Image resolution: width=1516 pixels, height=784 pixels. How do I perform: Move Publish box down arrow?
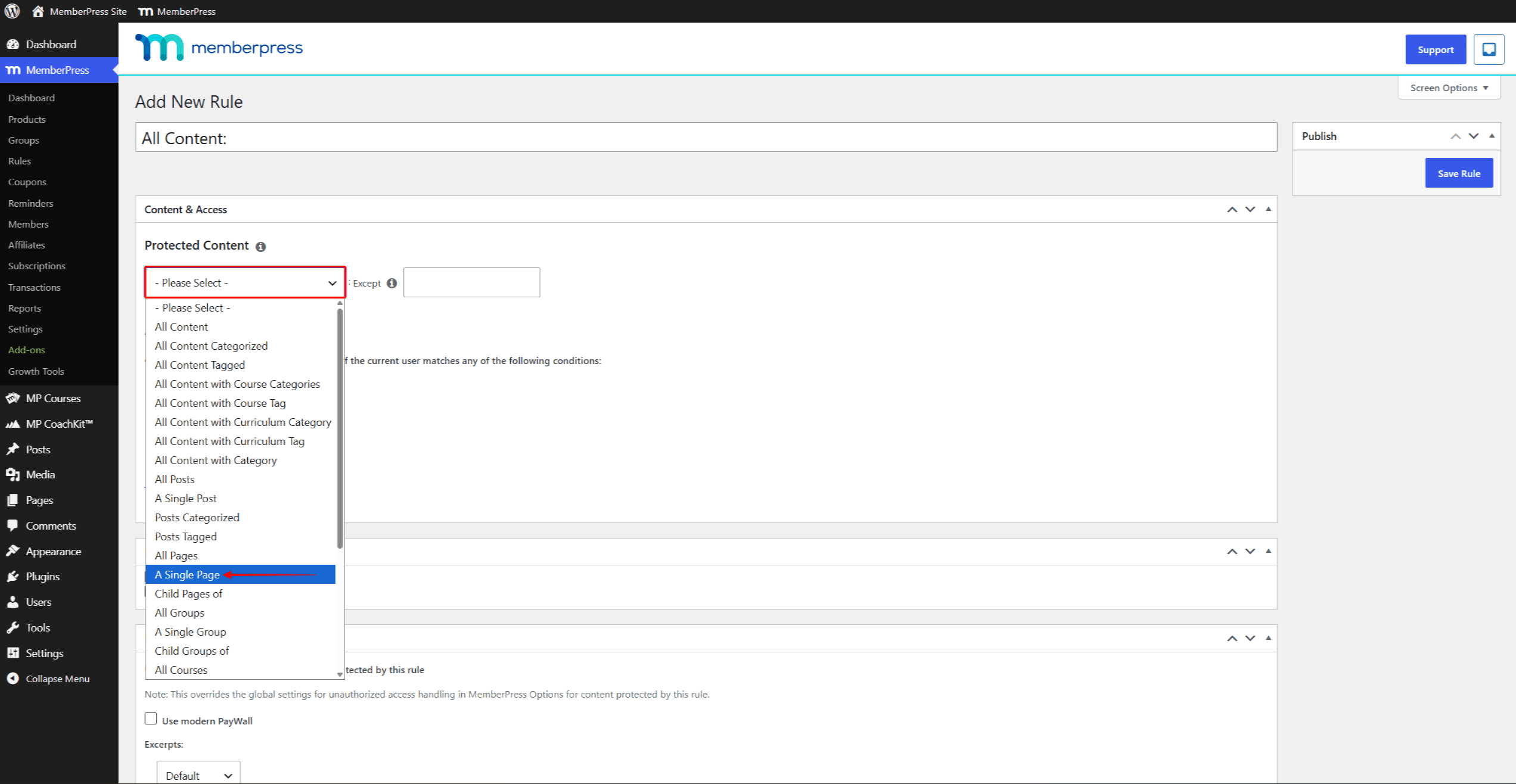click(1474, 136)
